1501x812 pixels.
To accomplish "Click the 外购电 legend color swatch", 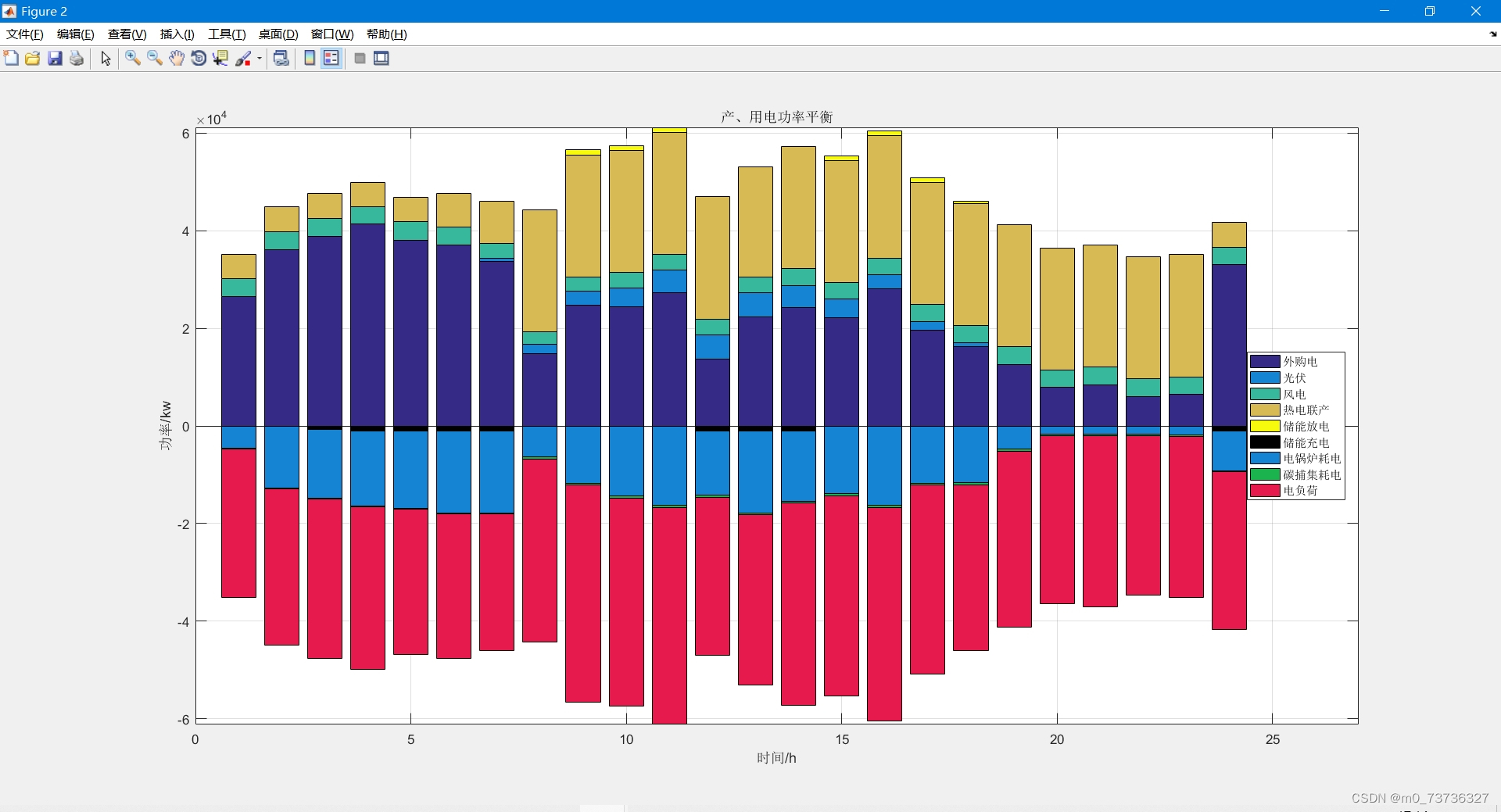I will 1265,362.
